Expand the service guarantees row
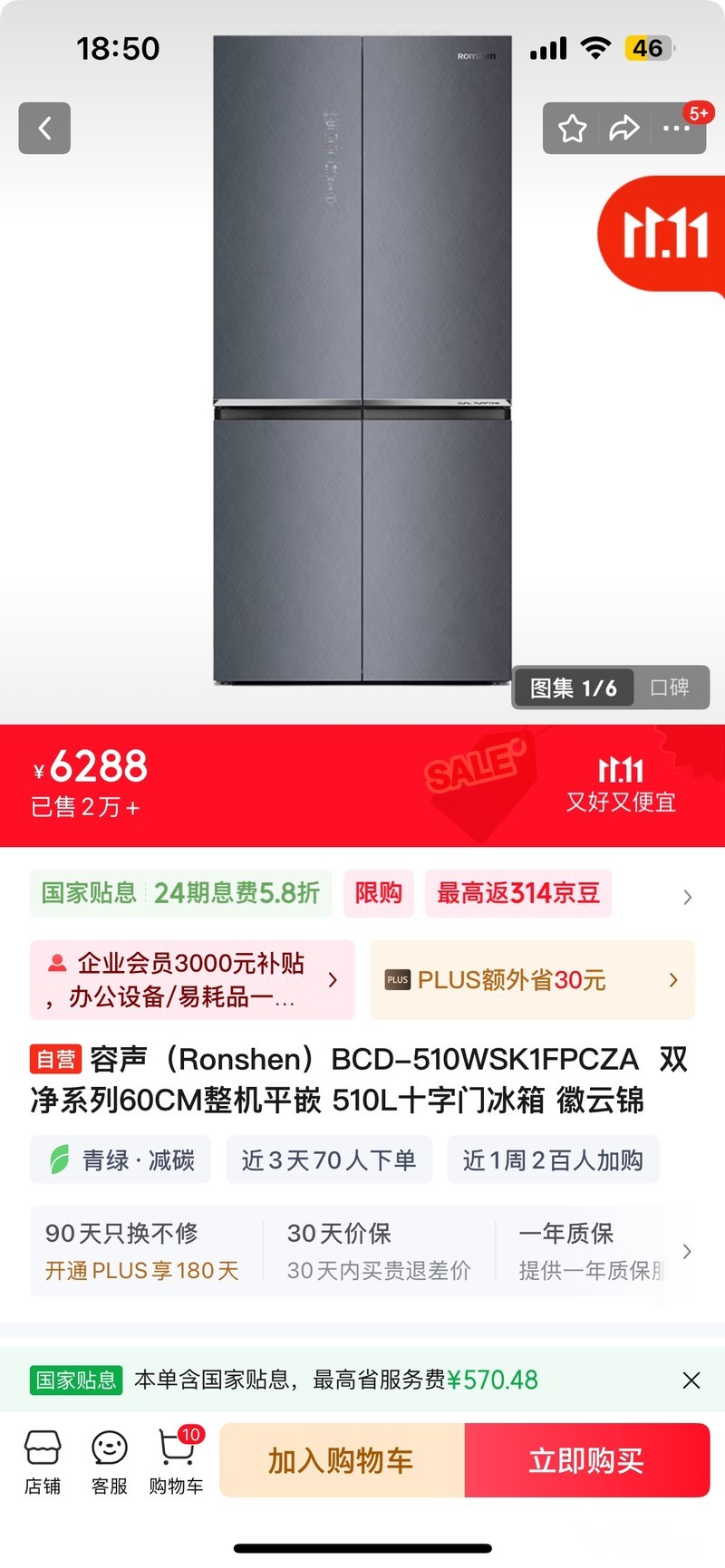 (686, 1251)
